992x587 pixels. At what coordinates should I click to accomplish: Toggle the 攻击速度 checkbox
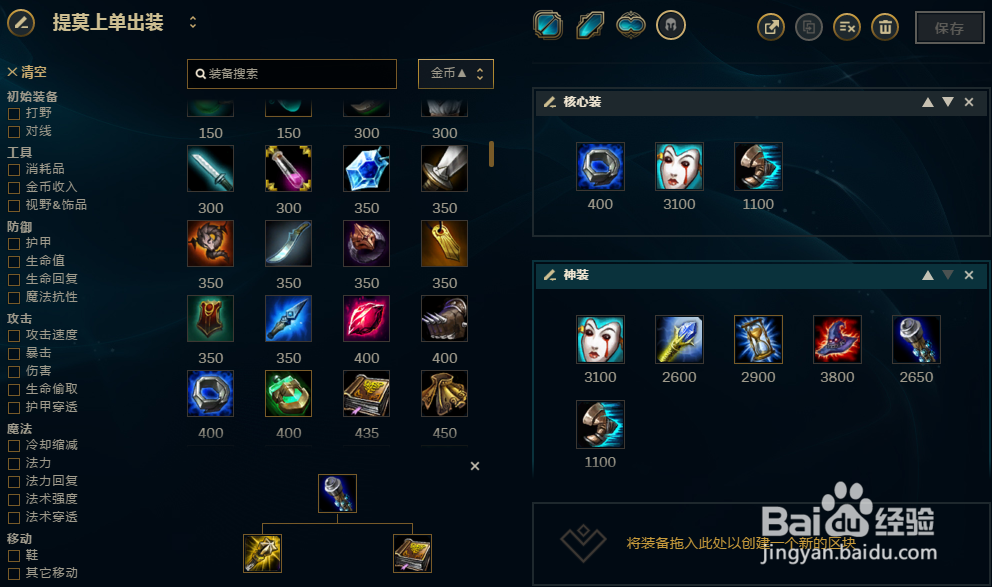tap(13, 335)
